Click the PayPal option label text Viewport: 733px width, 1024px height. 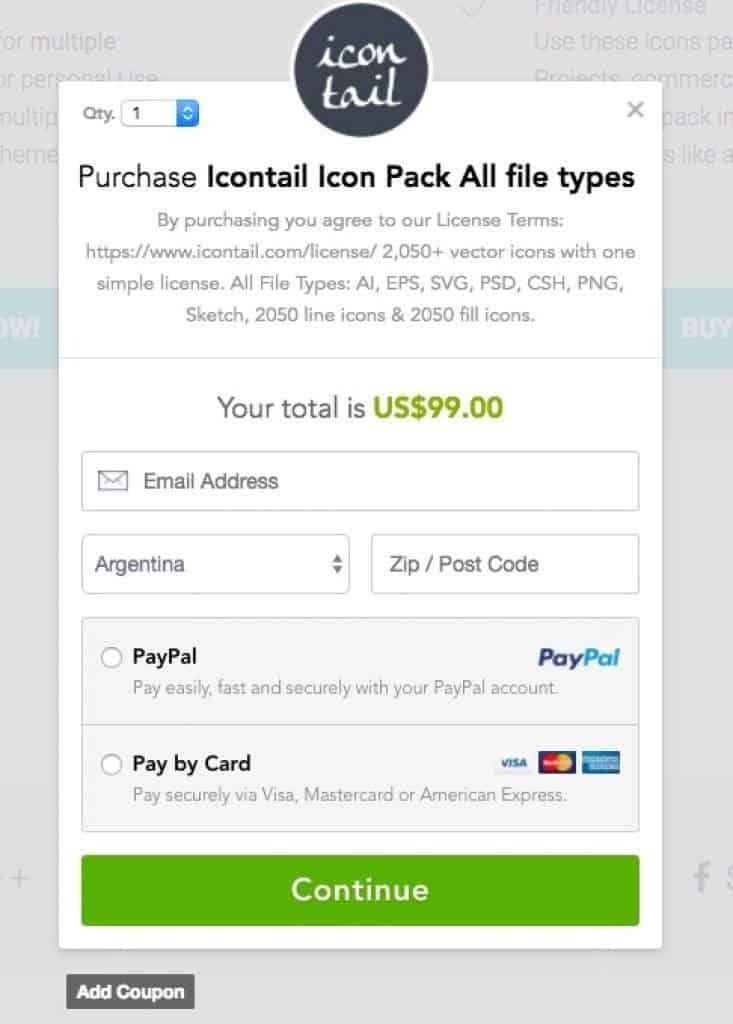(x=164, y=657)
